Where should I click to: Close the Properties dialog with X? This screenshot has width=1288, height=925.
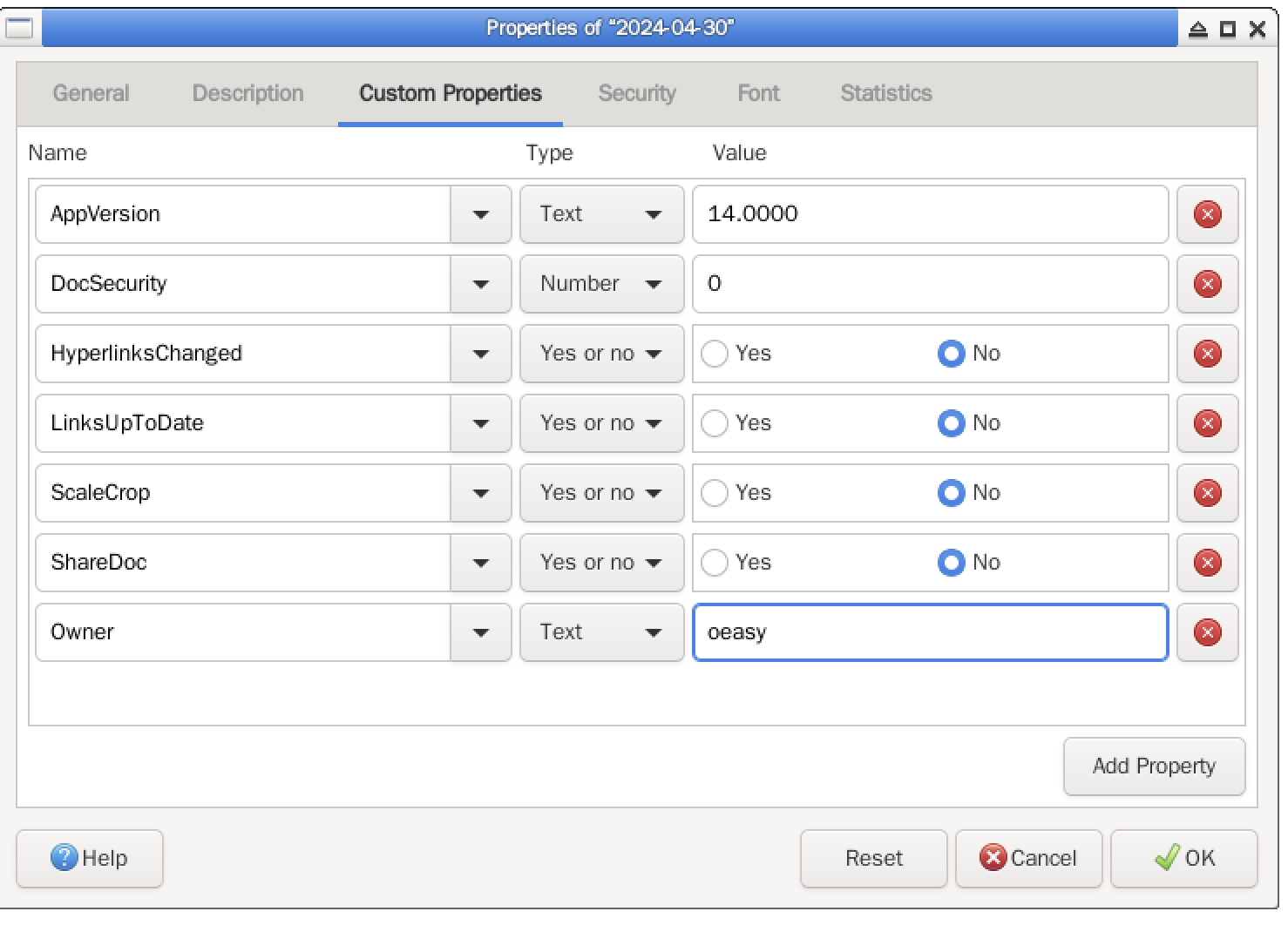click(1257, 30)
